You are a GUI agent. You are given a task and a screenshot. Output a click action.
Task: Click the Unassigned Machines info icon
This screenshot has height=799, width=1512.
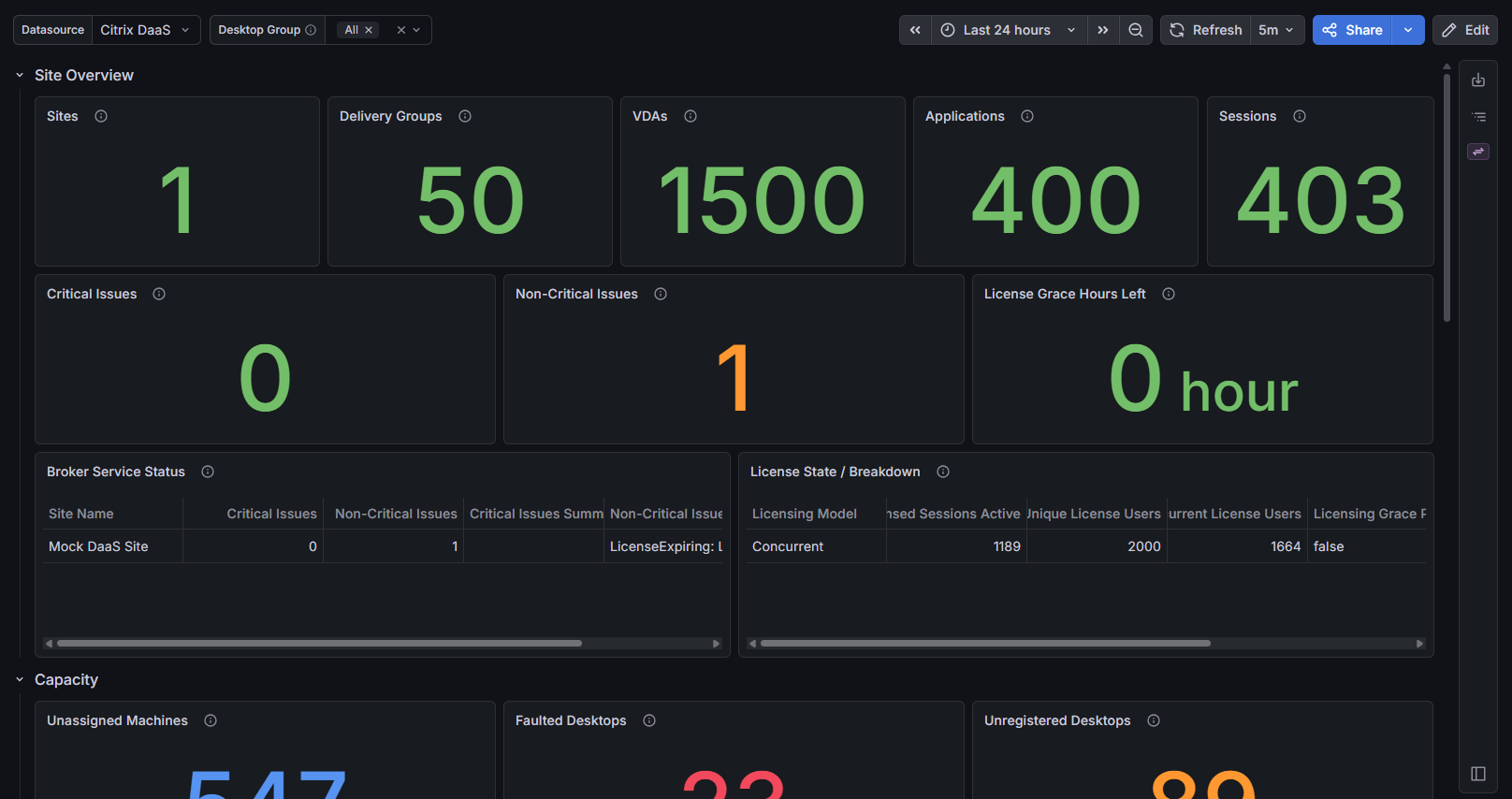point(211,720)
